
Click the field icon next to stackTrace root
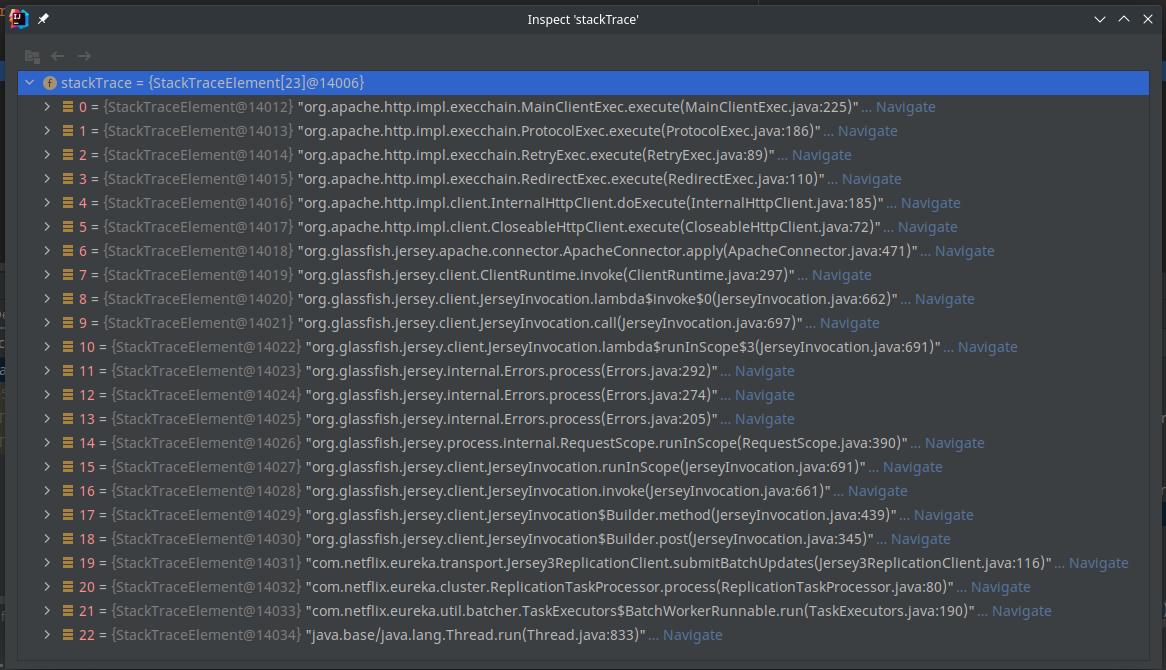(50, 82)
